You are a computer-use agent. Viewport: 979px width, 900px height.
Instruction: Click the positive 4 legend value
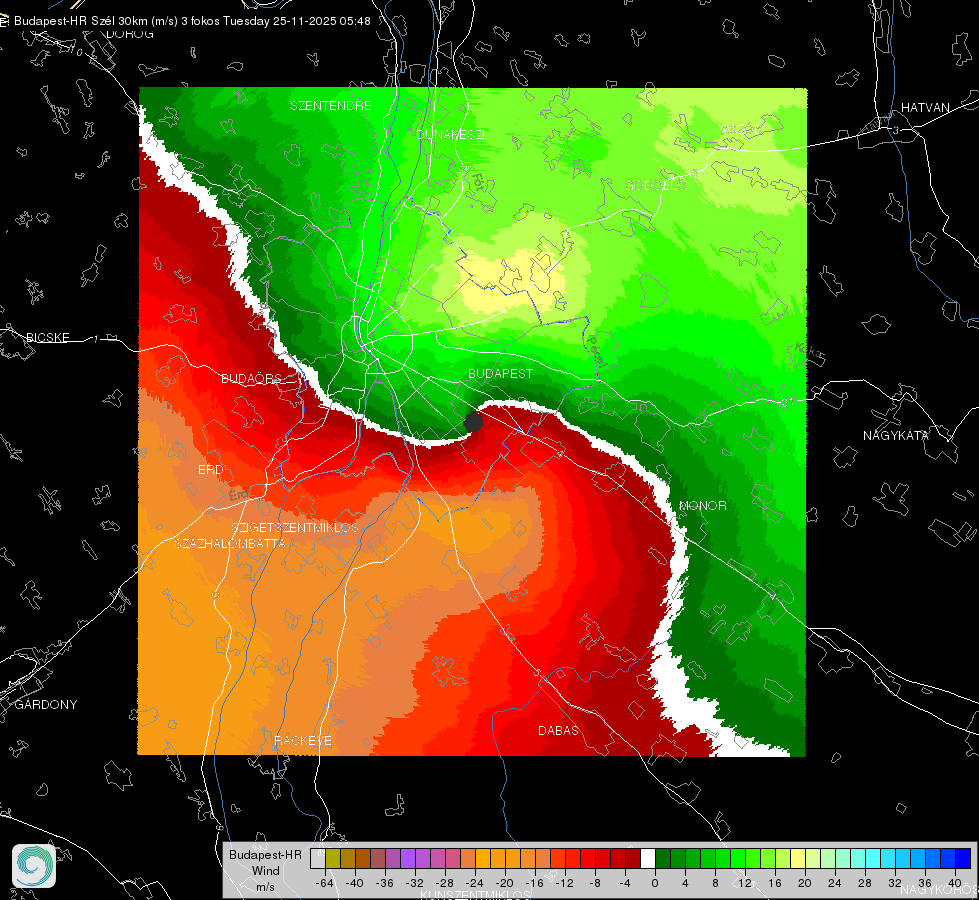[685, 883]
